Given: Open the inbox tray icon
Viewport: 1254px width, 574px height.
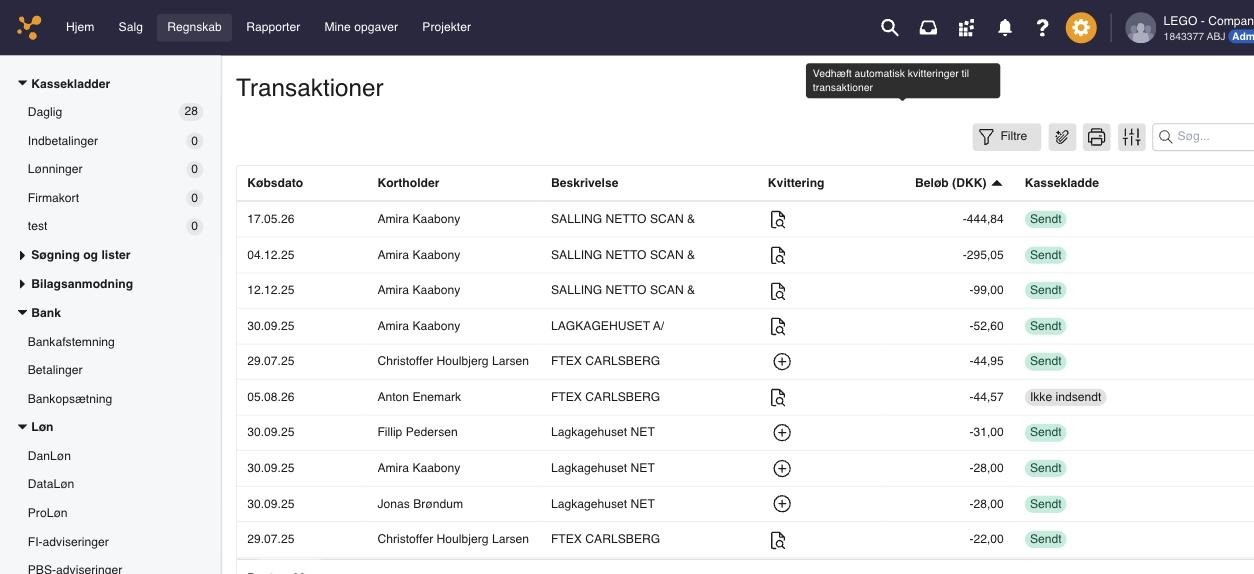Looking at the screenshot, I should click(x=928, y=28).
